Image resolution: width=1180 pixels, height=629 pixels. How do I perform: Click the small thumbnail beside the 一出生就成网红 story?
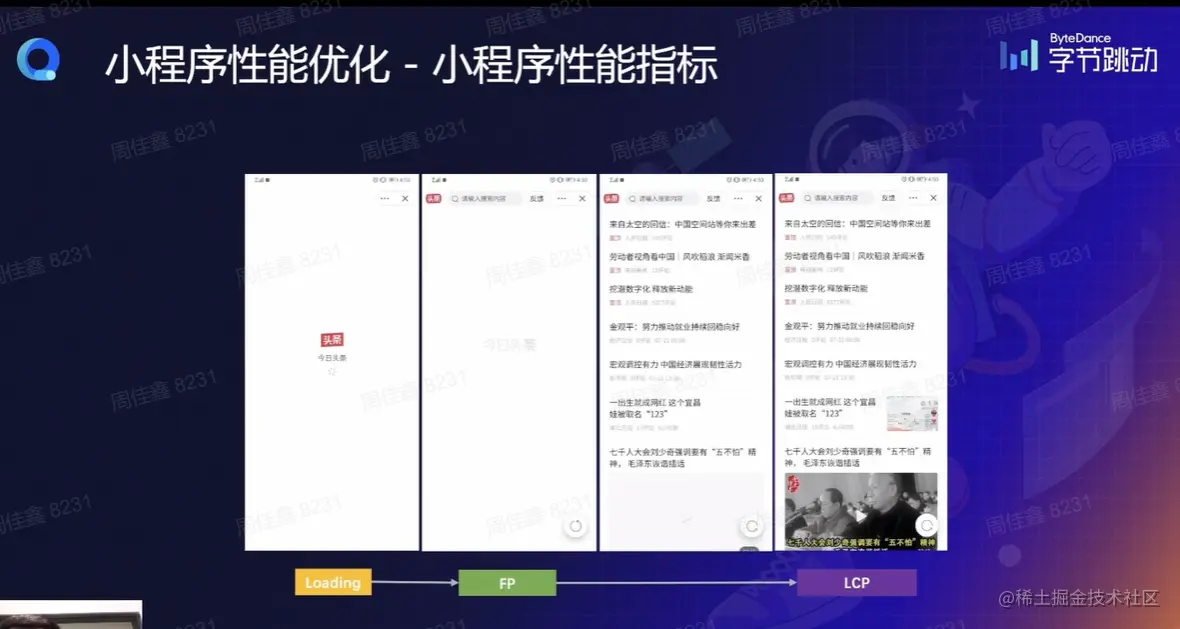[x=912, y=414]
